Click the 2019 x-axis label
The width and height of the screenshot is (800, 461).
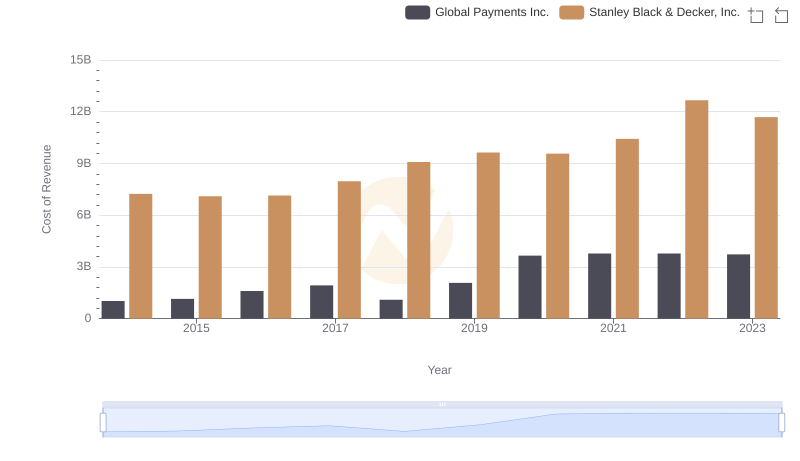pyautogui.click(x=474, y=328)
